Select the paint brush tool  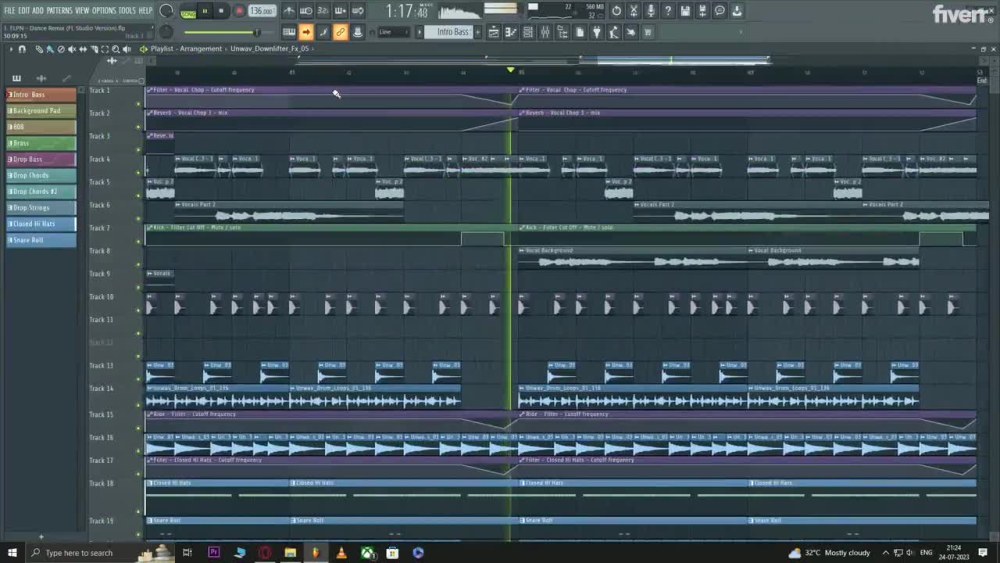pyautogui.click(x=50, y=49)
